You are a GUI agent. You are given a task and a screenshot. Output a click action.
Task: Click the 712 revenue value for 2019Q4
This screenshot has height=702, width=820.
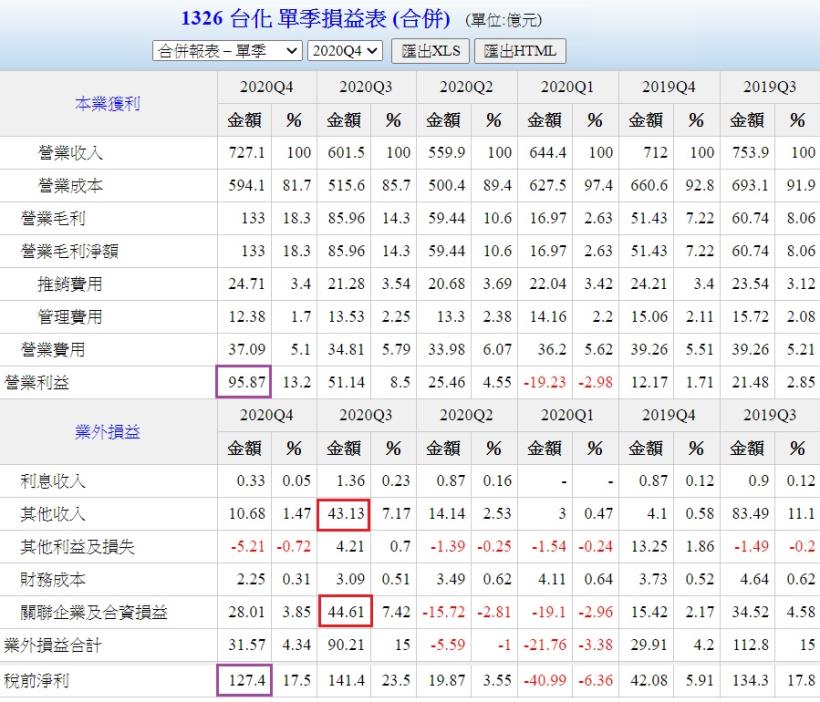[656, 153]
